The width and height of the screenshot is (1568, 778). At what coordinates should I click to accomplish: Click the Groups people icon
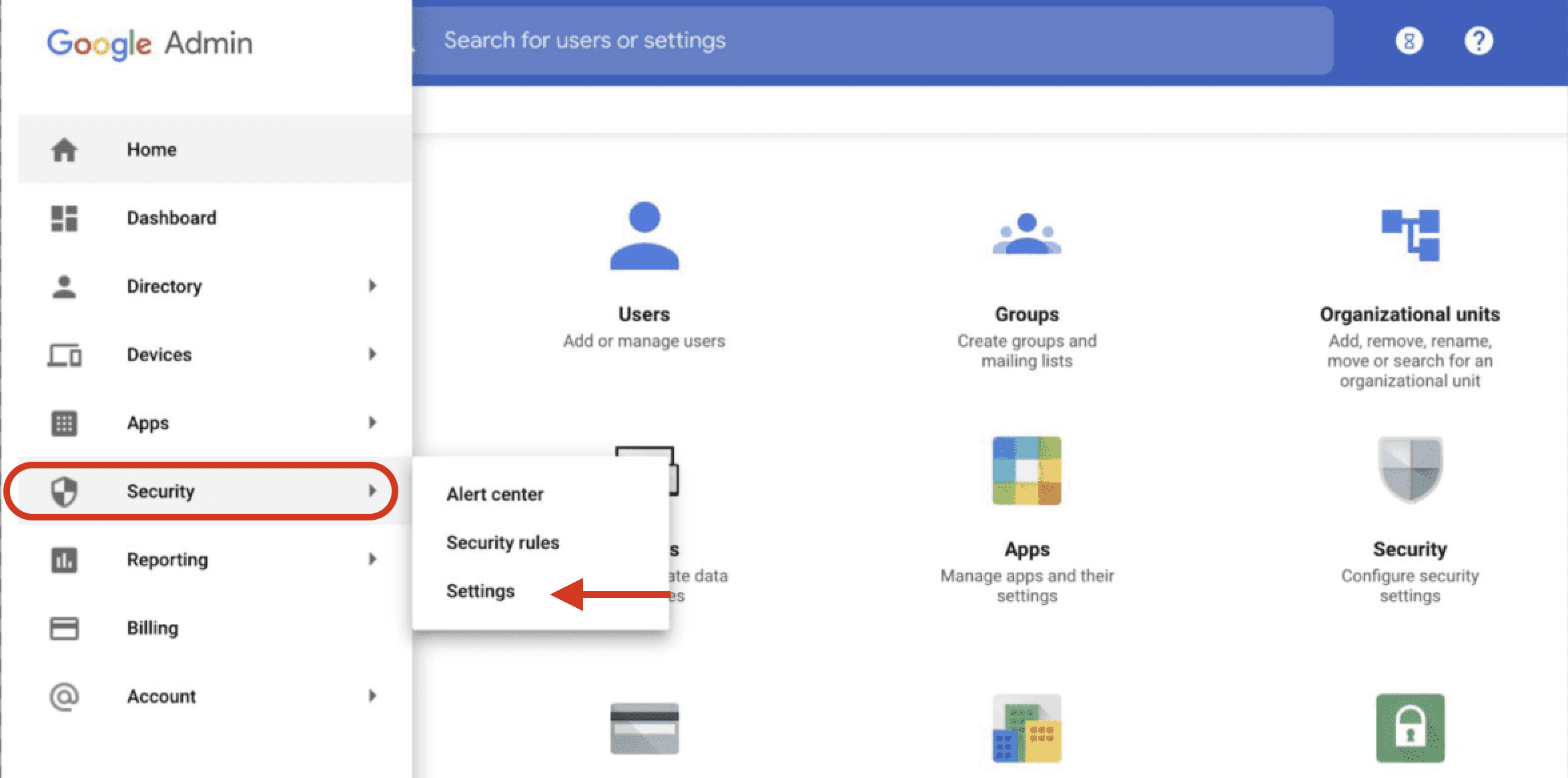(x=1027, y=234)
